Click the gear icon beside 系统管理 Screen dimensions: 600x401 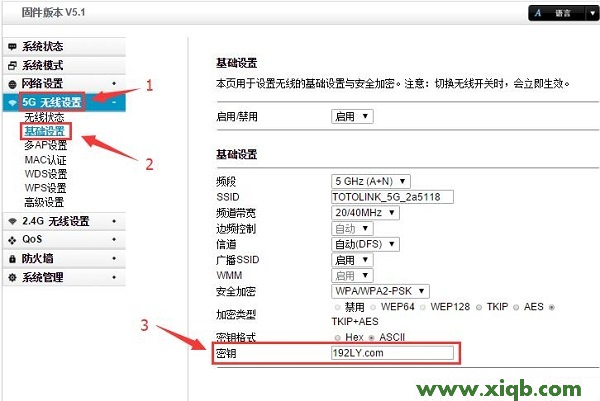12,277
